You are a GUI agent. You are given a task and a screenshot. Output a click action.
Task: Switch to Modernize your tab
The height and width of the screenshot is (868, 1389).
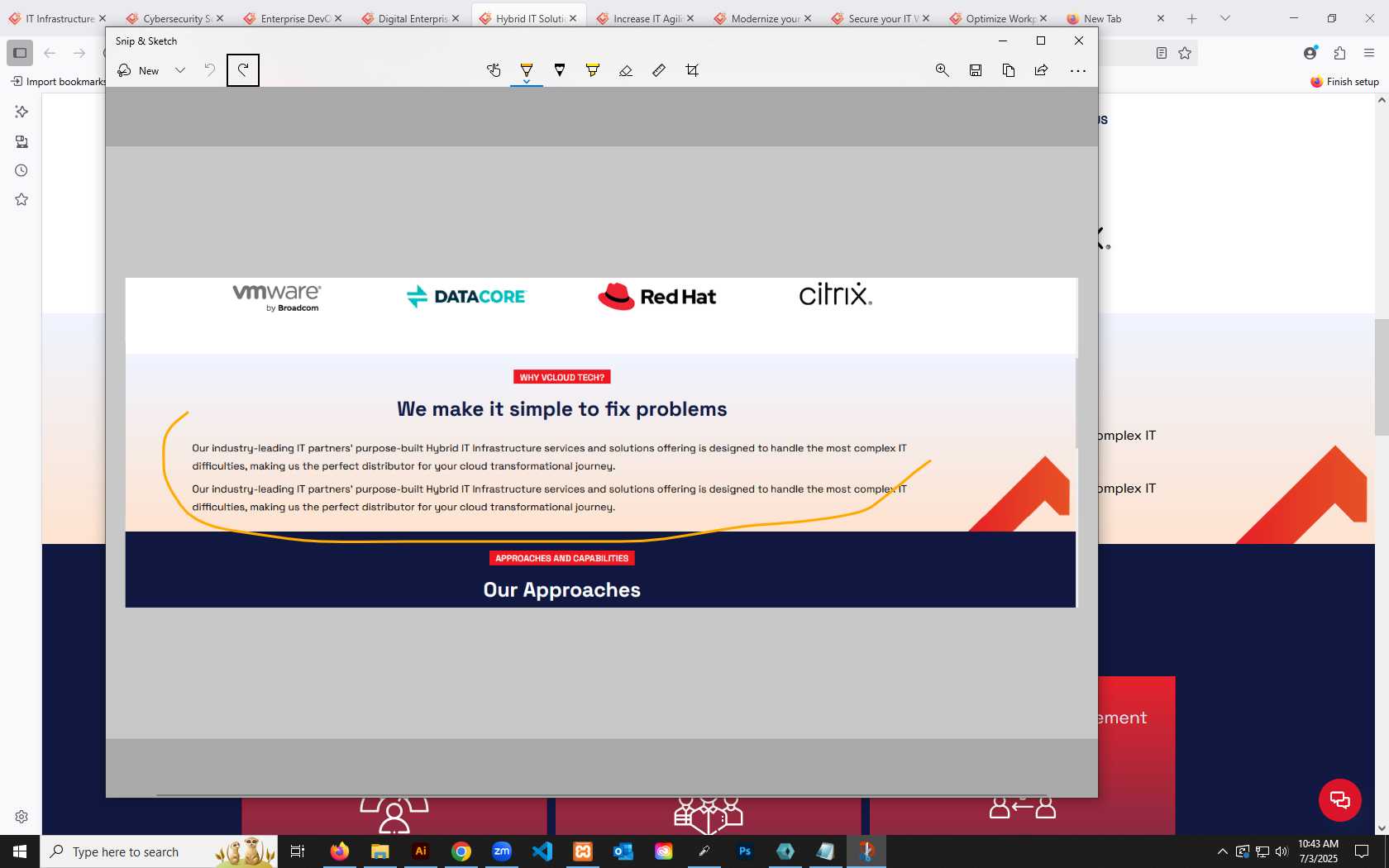[762, 18]
